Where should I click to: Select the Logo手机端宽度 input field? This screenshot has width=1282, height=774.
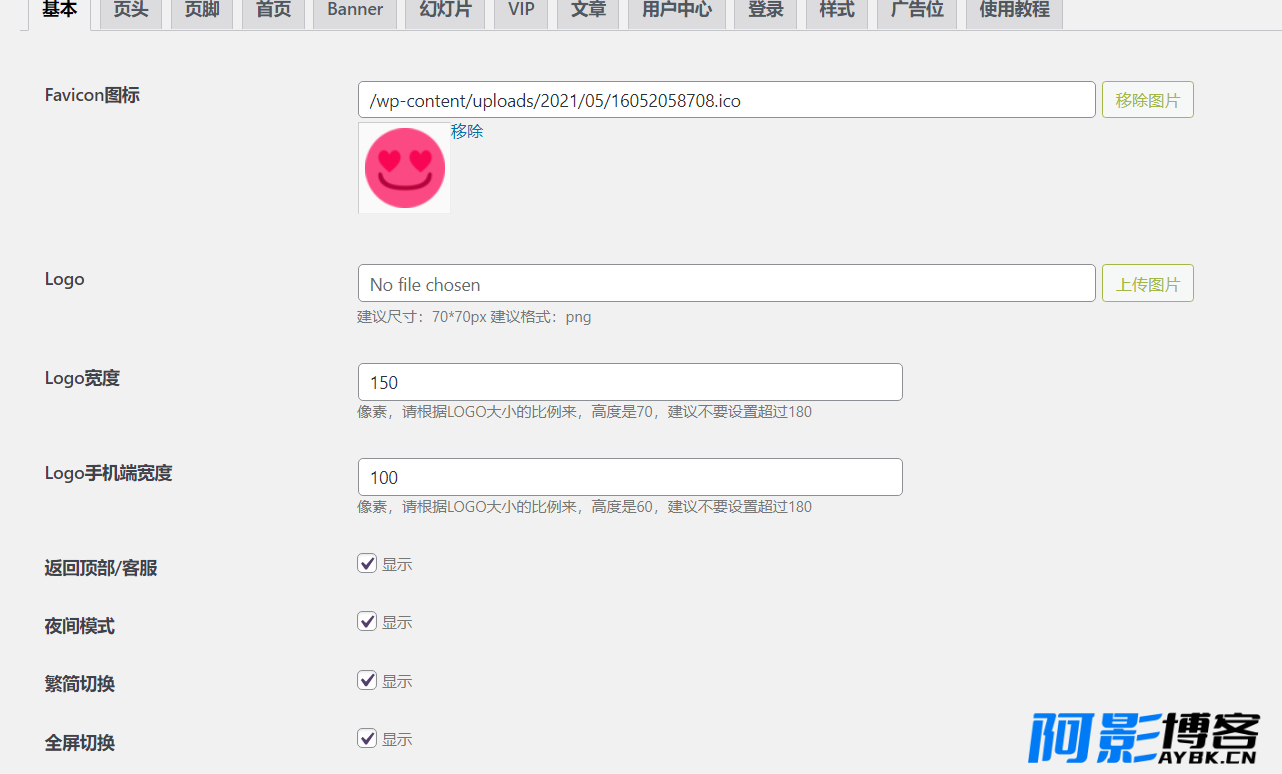(x=630, y=477)
